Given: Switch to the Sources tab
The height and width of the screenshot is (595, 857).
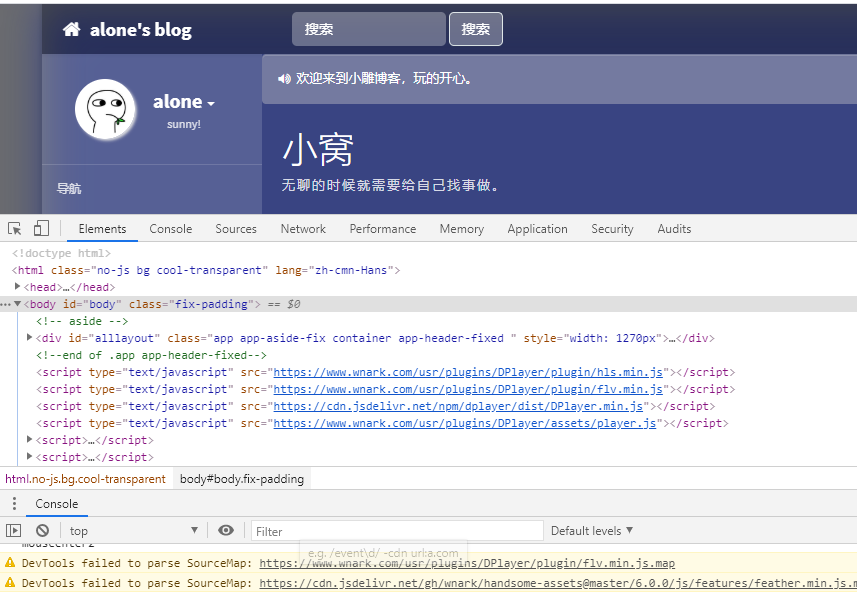Looking at the screenshot, I should click(x=236, y=229).
